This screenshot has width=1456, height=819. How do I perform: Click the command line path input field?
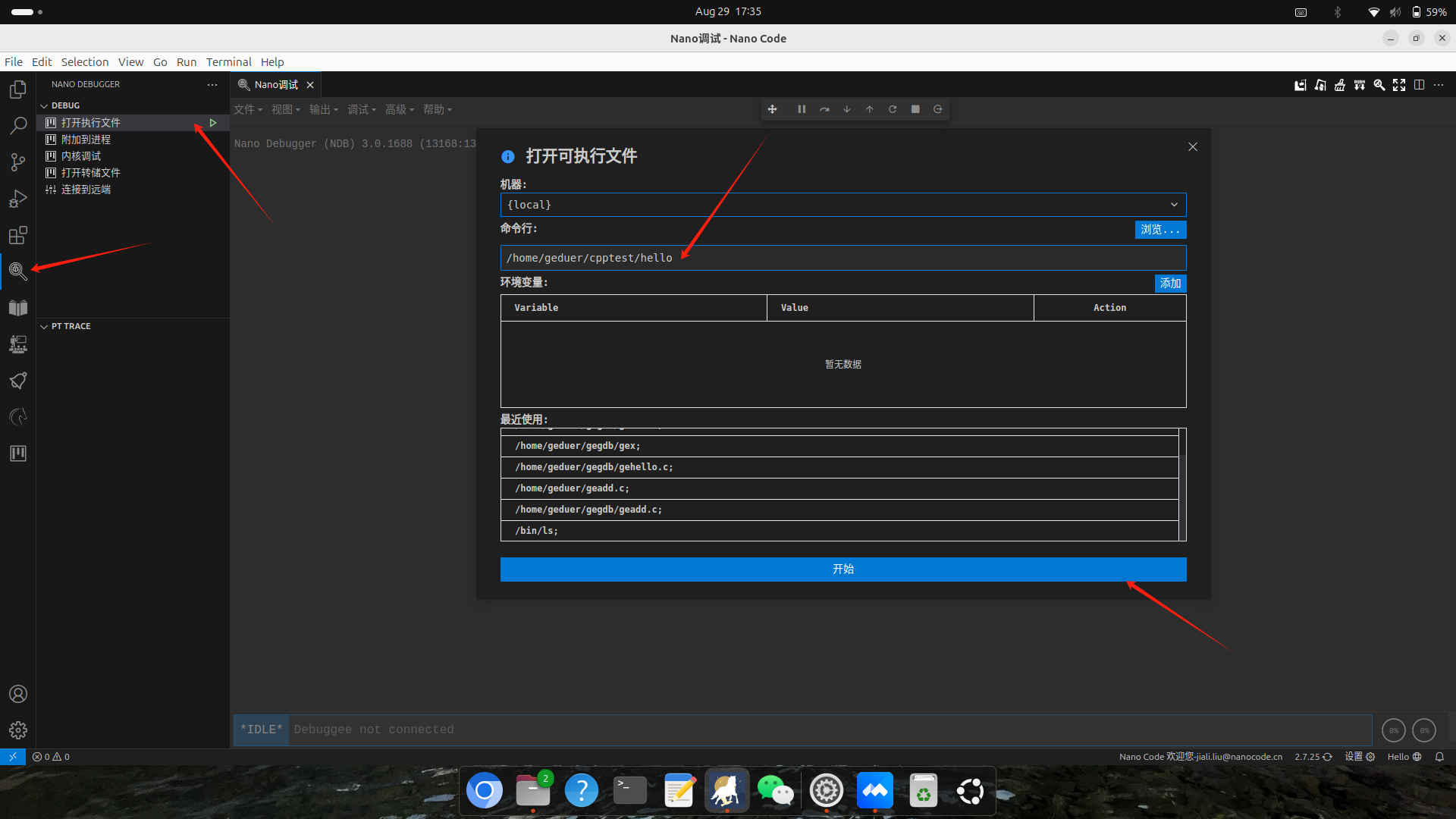pos(843,258)
